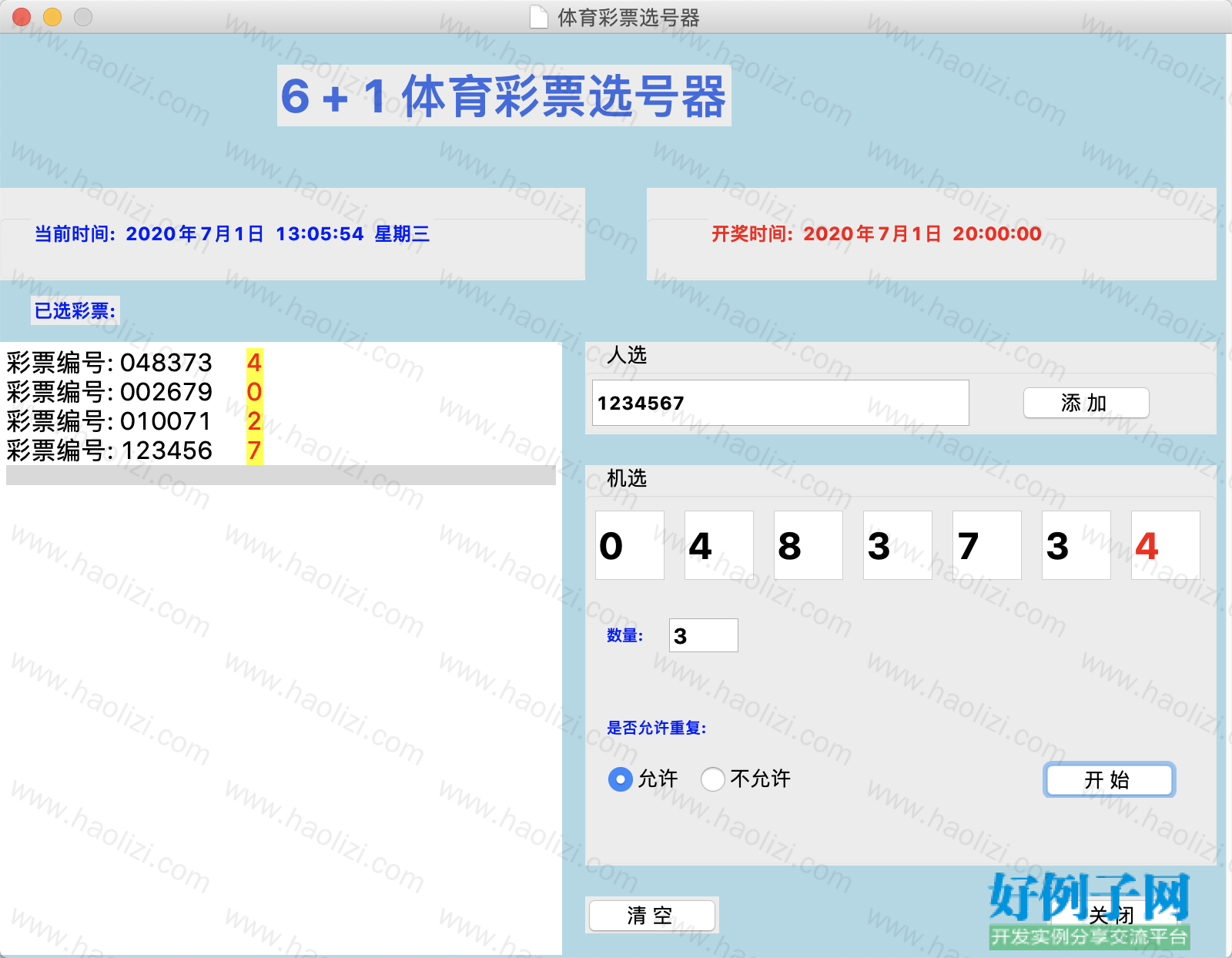
Task: Start random pick with 开始 button
Action: pos(1109,780)
